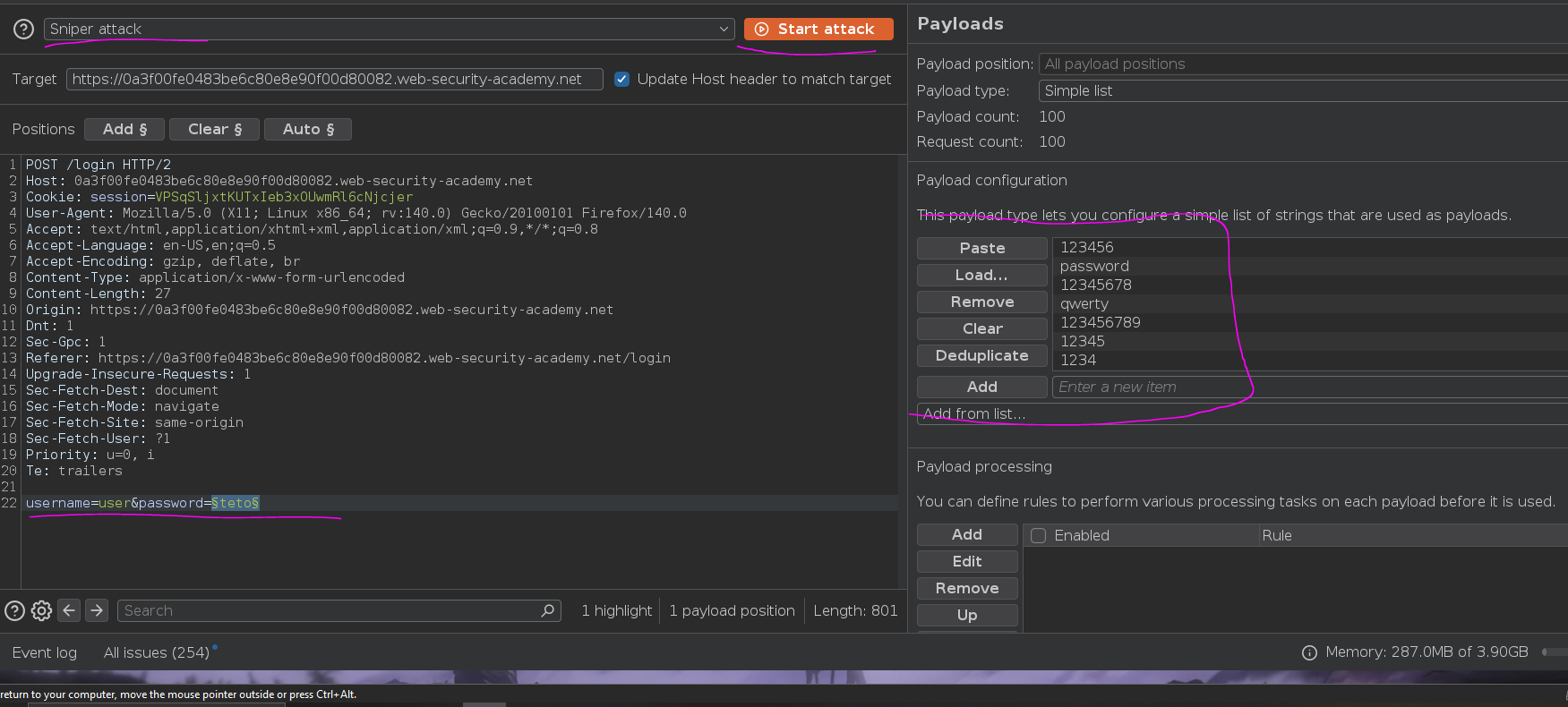Paste payloads into the list
Viewport: 1568px width, 707px height.
[x=982, y=248]
